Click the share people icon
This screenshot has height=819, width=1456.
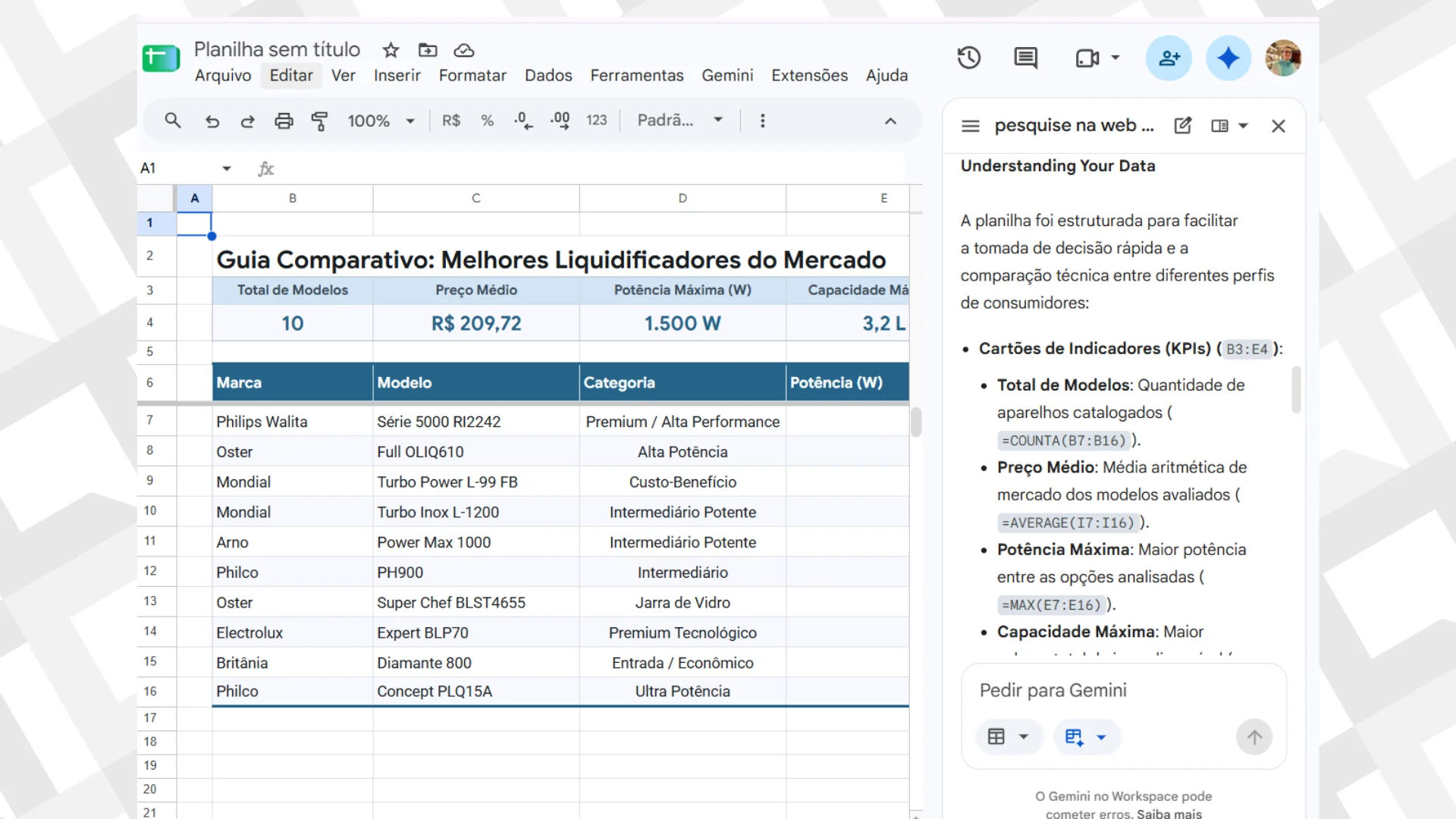[1169, 58]
